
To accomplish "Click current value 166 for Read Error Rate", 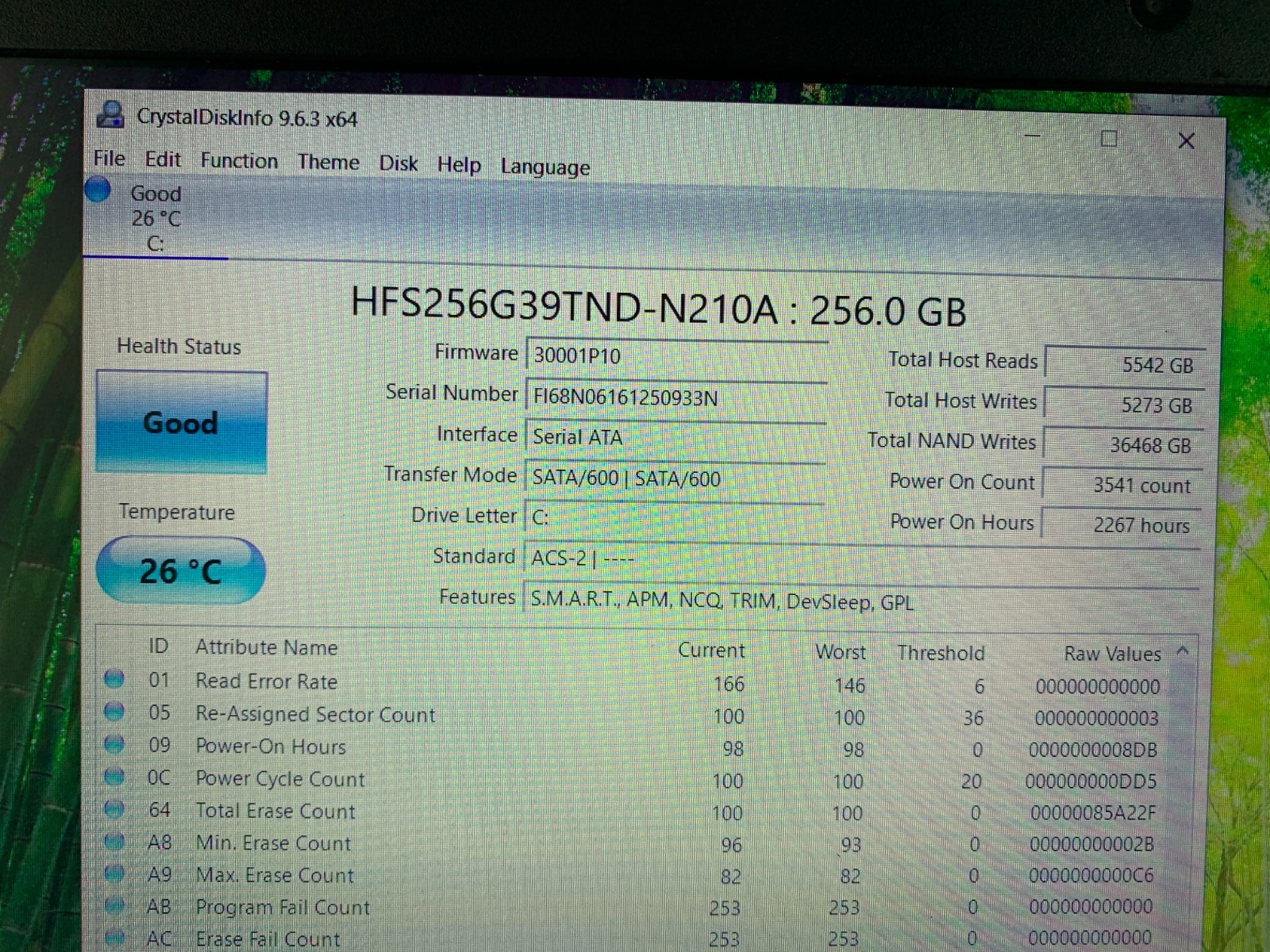I will [729, 684].
